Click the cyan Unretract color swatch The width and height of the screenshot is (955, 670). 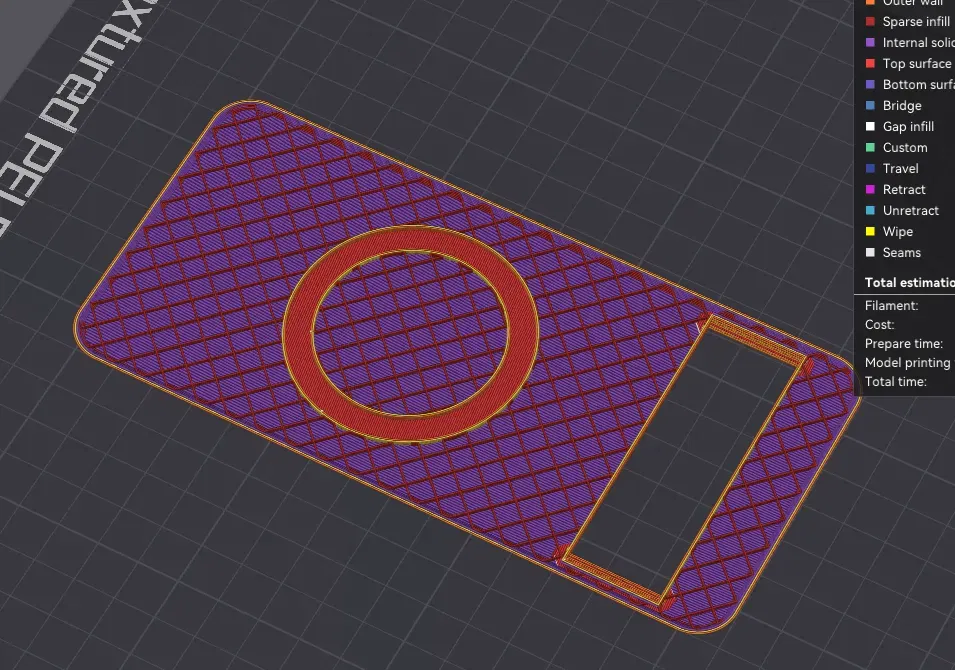870,211
